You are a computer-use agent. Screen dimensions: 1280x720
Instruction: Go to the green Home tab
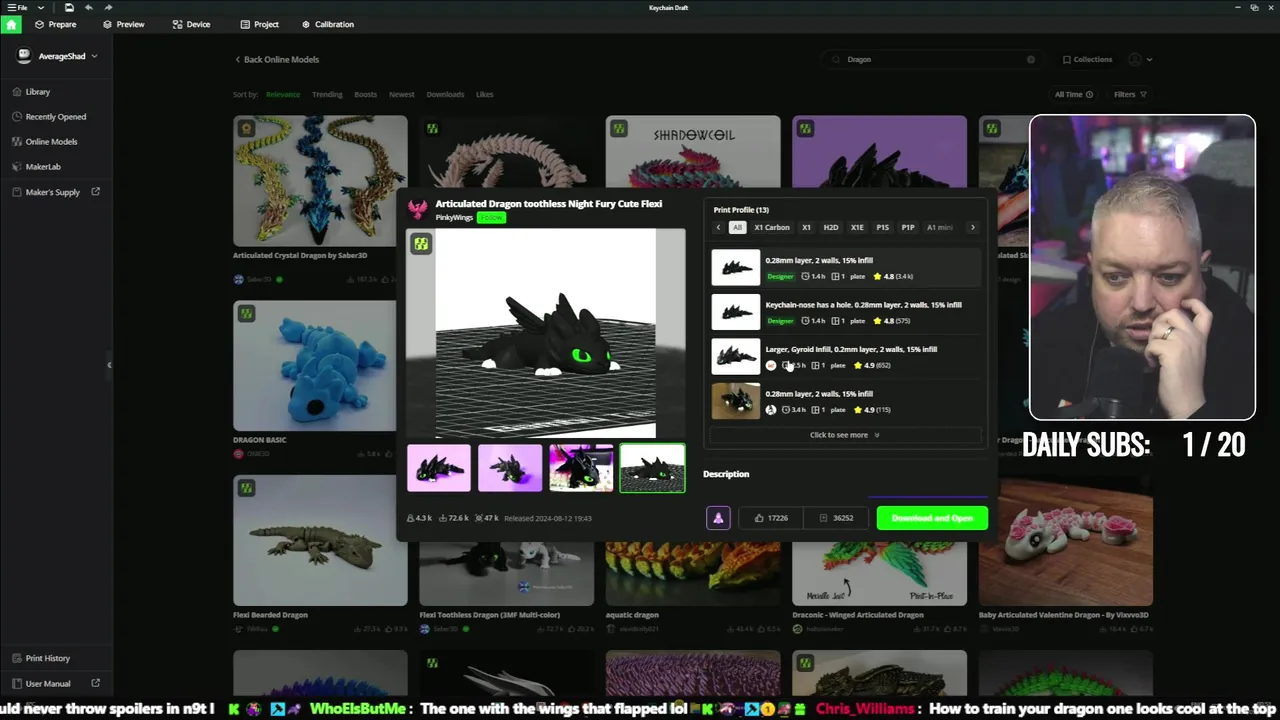point(11,24)
